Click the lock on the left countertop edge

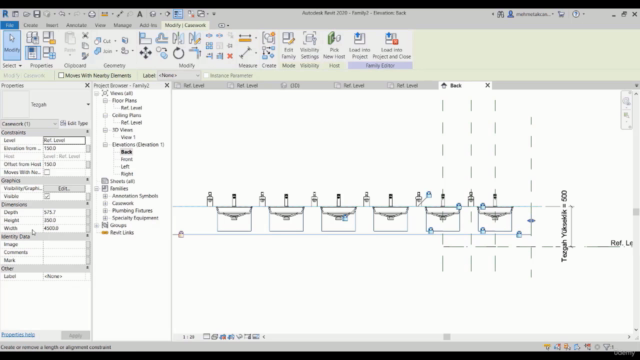[181, 234]
